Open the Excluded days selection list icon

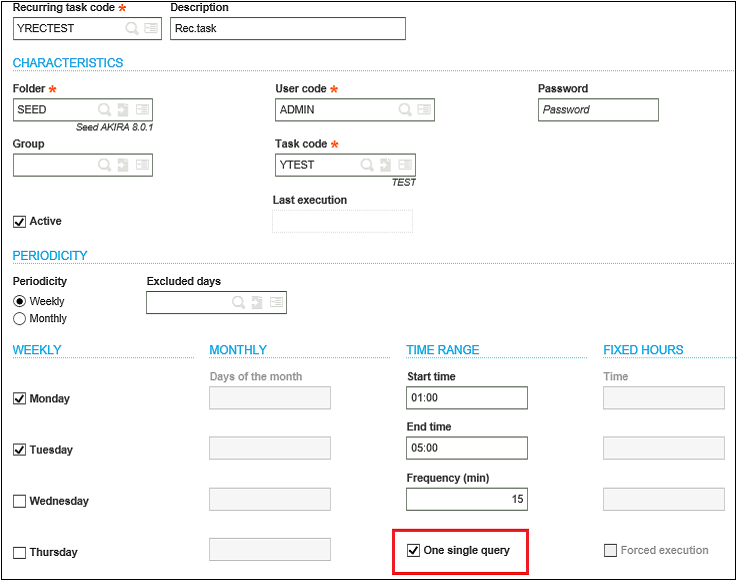[276, 302]
